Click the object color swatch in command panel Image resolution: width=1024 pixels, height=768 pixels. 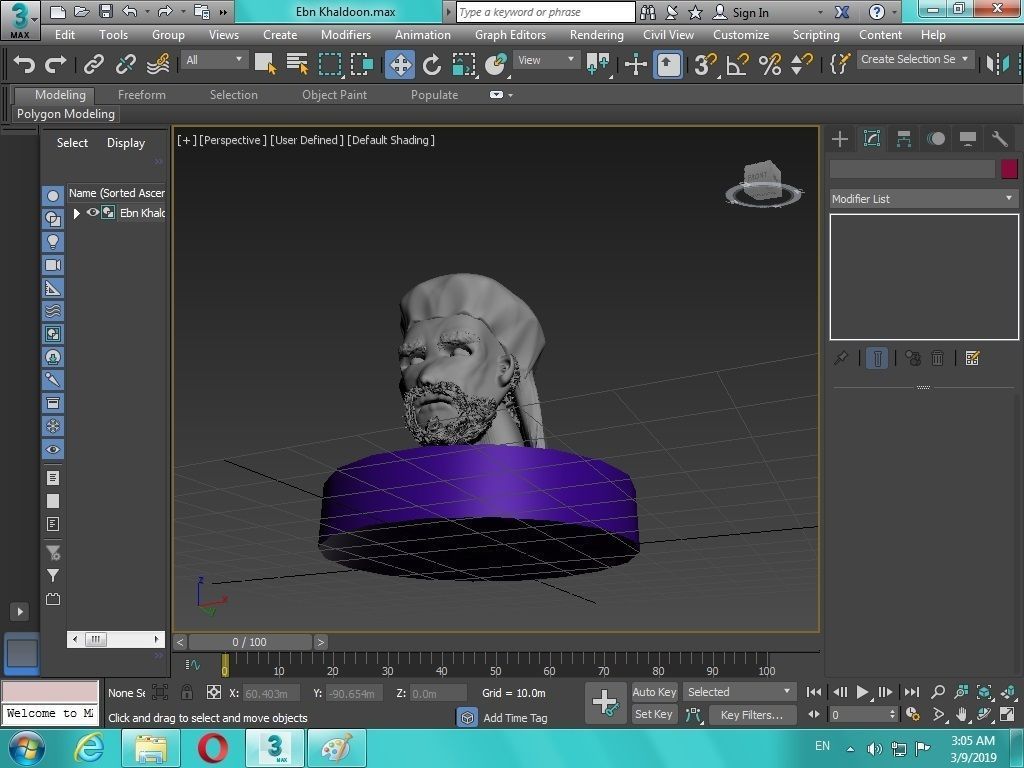coord(1009,169)
